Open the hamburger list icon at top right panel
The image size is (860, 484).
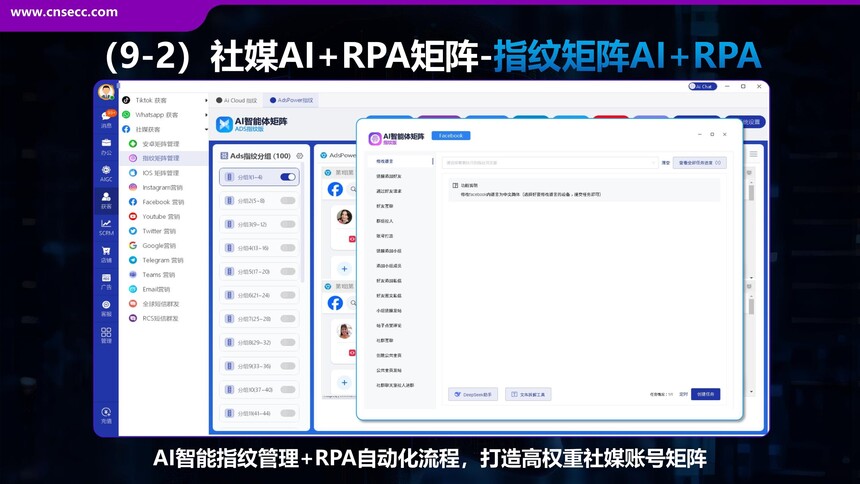pyautogui.click(x=754, y=154)
